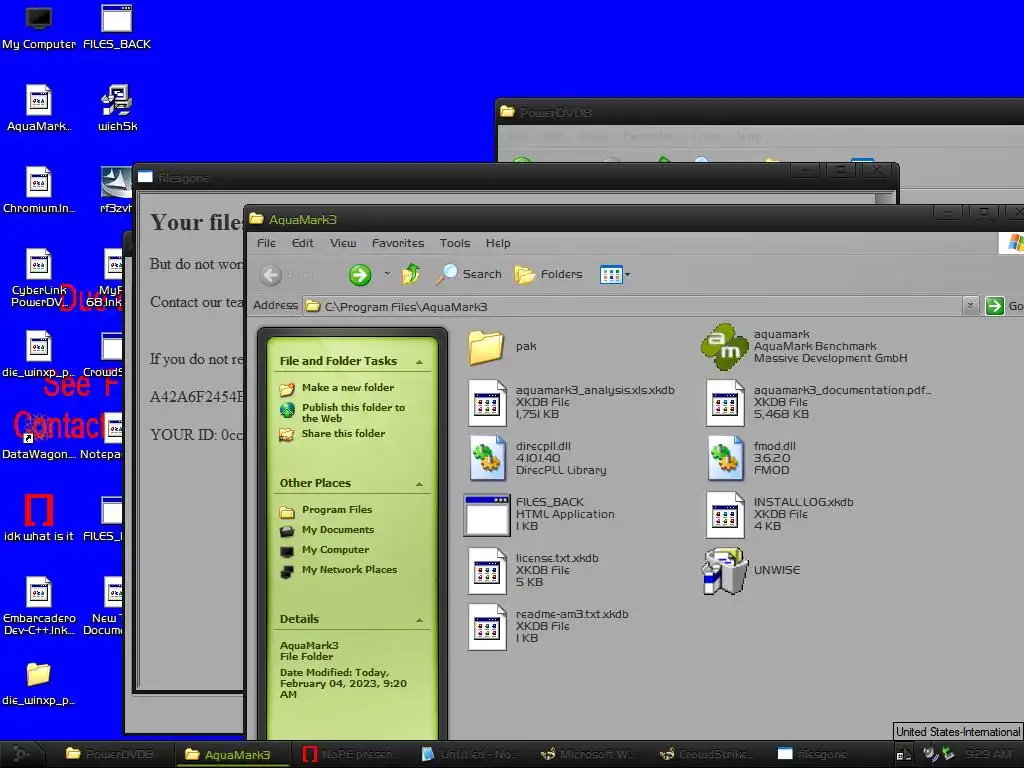The width and height of the screenshot is (1024, 768).
Task: Open the Tools menu
Action: pos(455,243)
